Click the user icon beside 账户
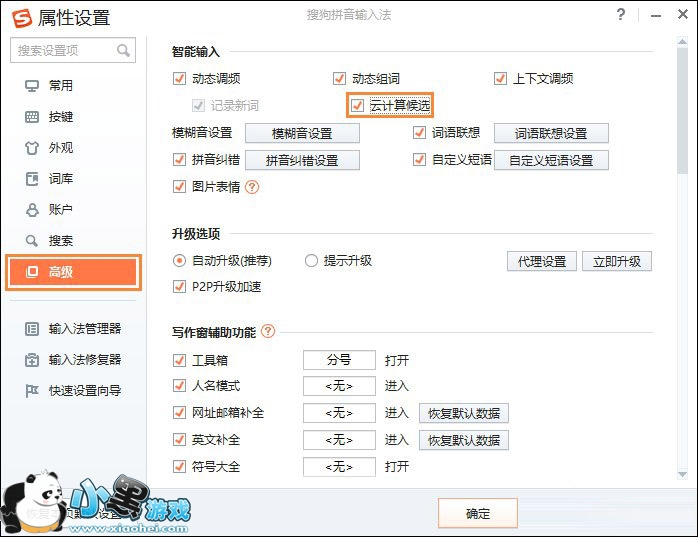 point(32,210)
